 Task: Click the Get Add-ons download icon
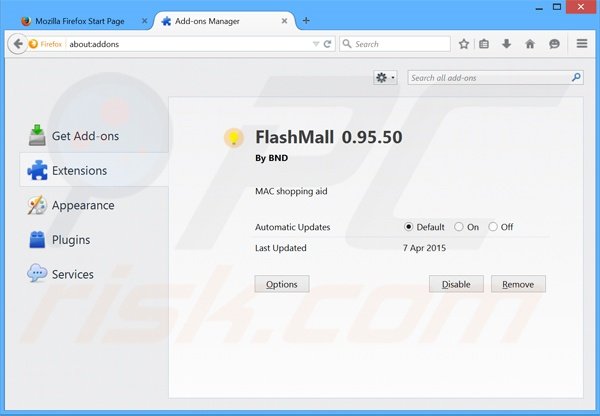pyautogui.click(x=37, y=135)
